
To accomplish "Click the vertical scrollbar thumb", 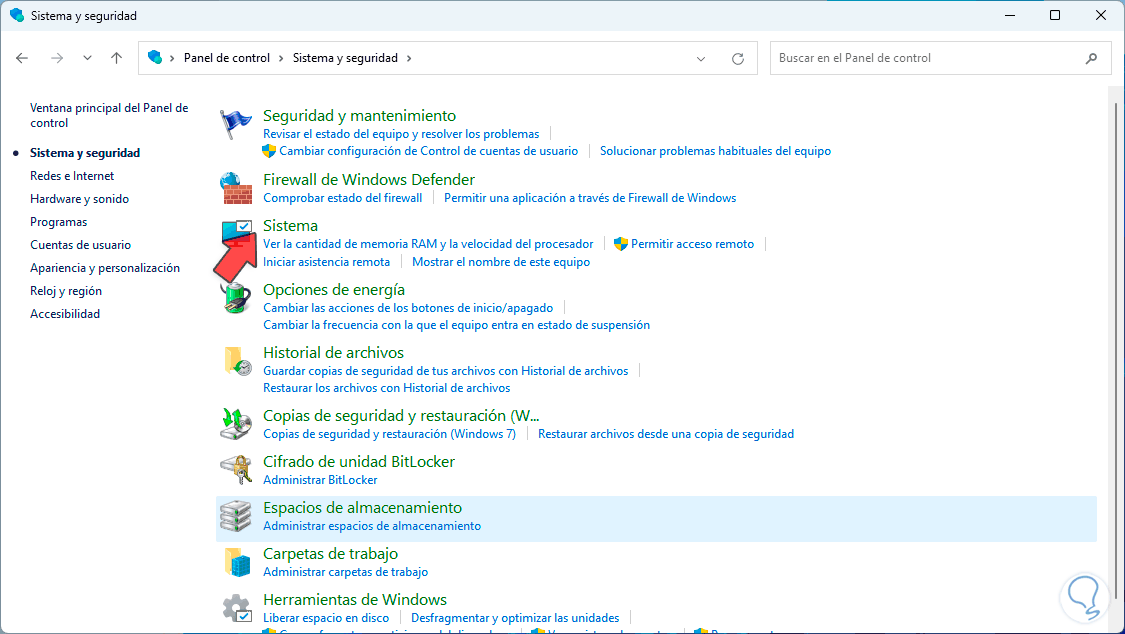I will pos(1116,351).
